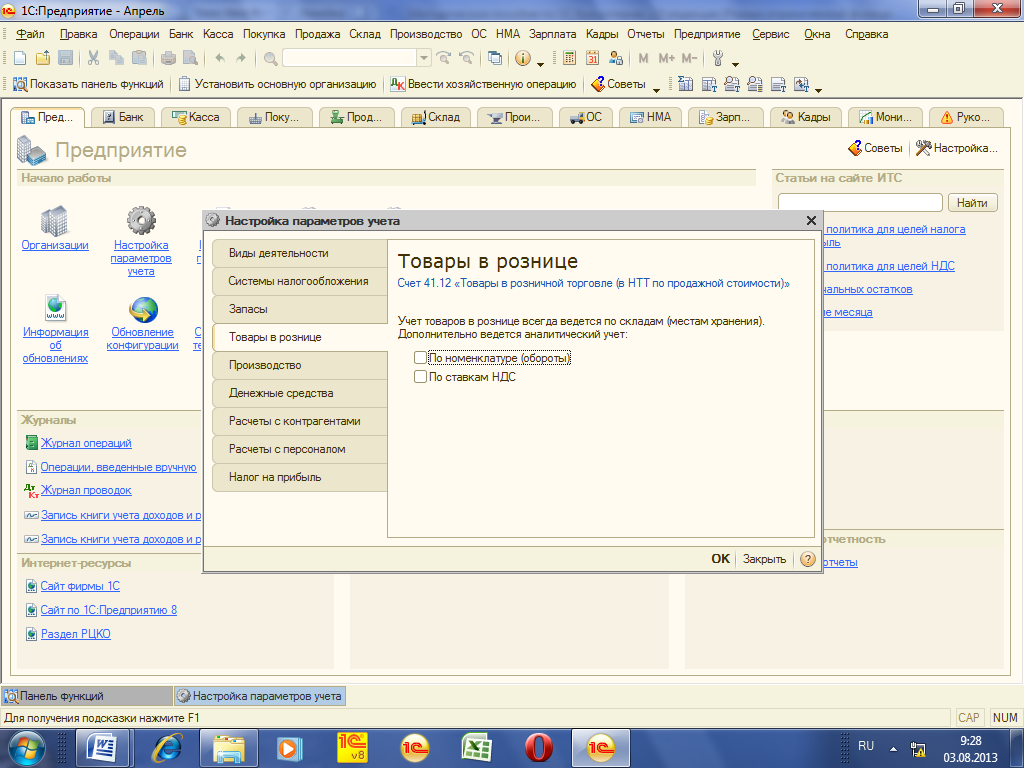This screenshot has width=1024, height=768.
Task: Click Показать панель функций toolbar button
Action: click(x=88, y=84)
